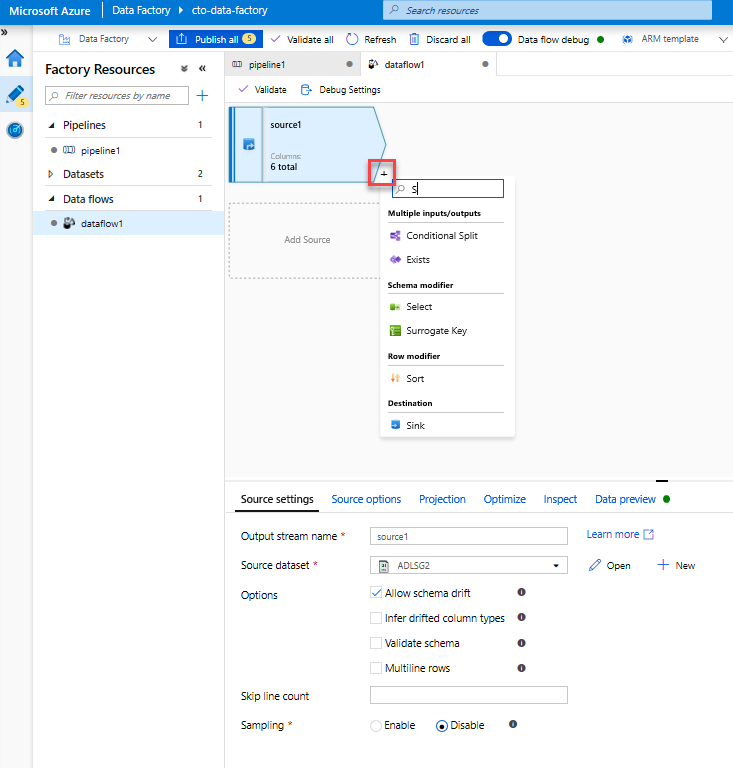Screen dimensions: 733x768
Task: Collapse the Data flows tree section
Action: tap(51, 199)
